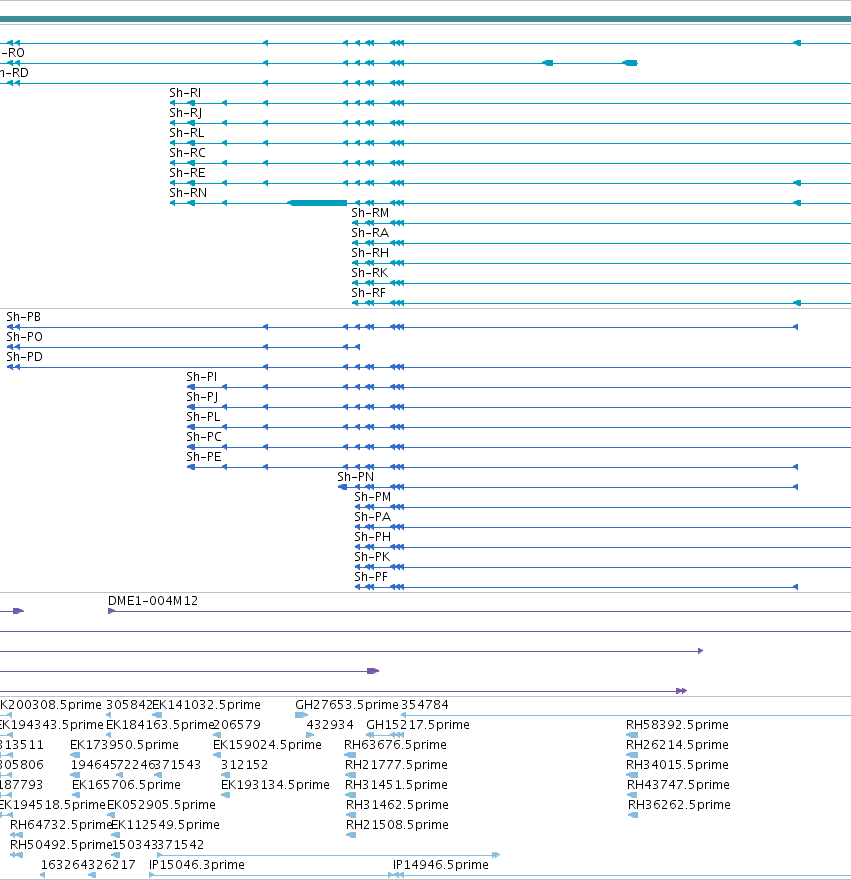This screenshot has width=851, height=880.
Task: Open the GH27653.5prime EST label
Action: (x=347, y=705)
